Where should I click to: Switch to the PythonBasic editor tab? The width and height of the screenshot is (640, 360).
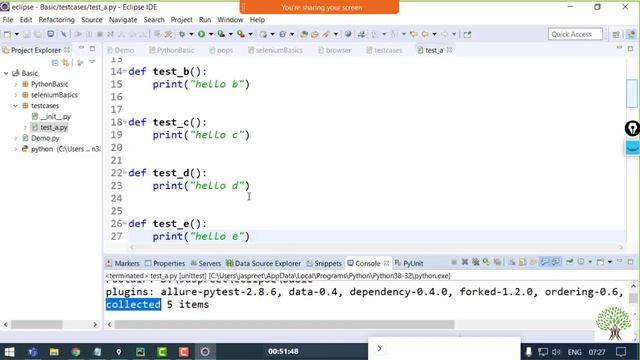[171, 50]
